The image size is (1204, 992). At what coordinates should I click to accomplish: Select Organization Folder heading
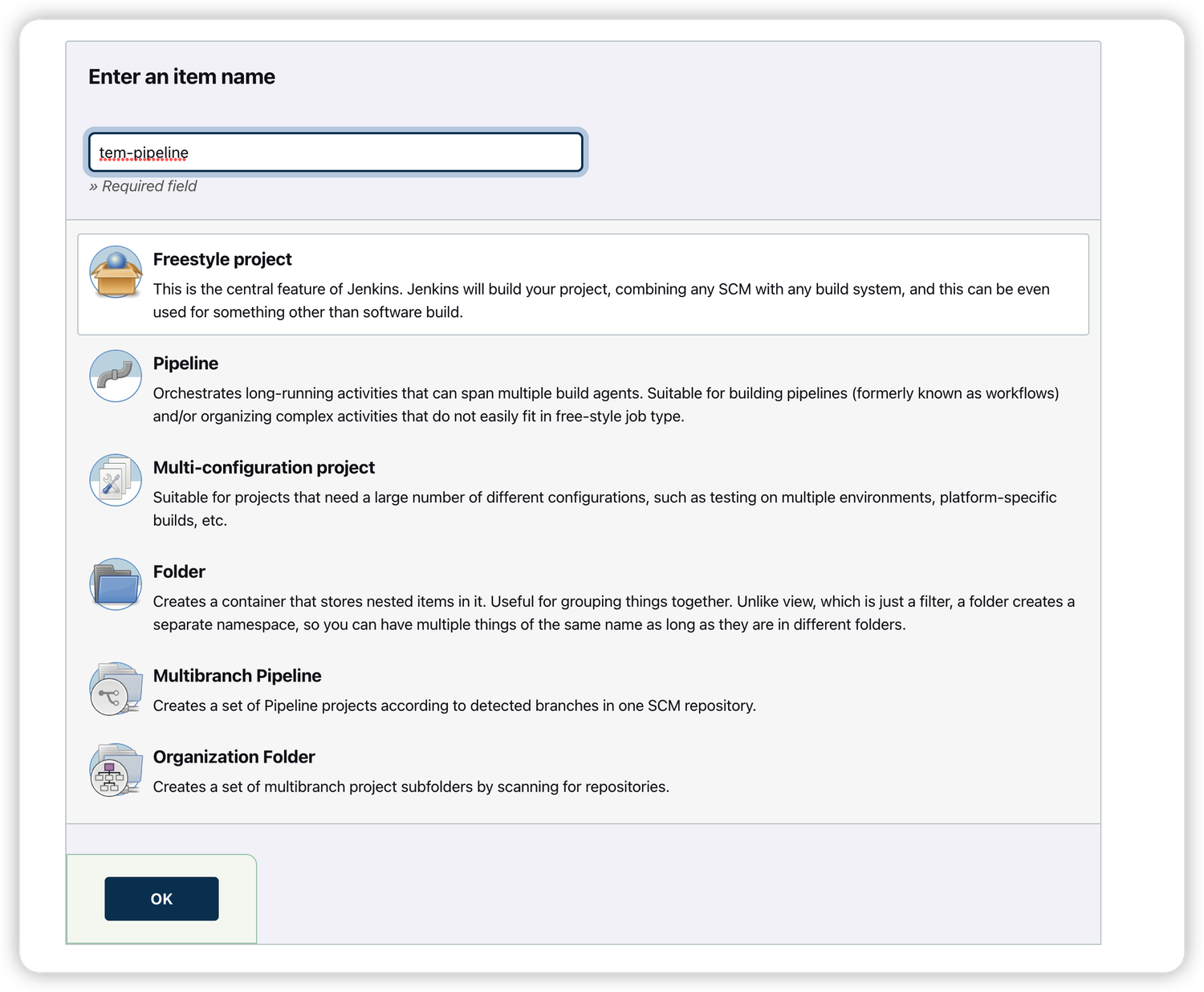coord(234,757)
